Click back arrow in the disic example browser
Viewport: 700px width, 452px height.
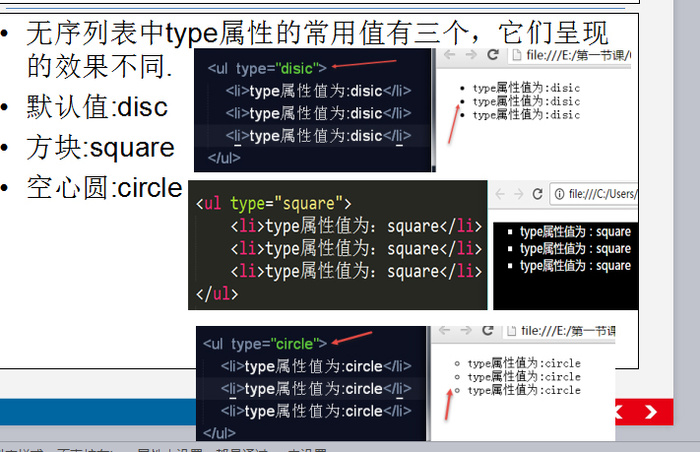click(447, 56)
